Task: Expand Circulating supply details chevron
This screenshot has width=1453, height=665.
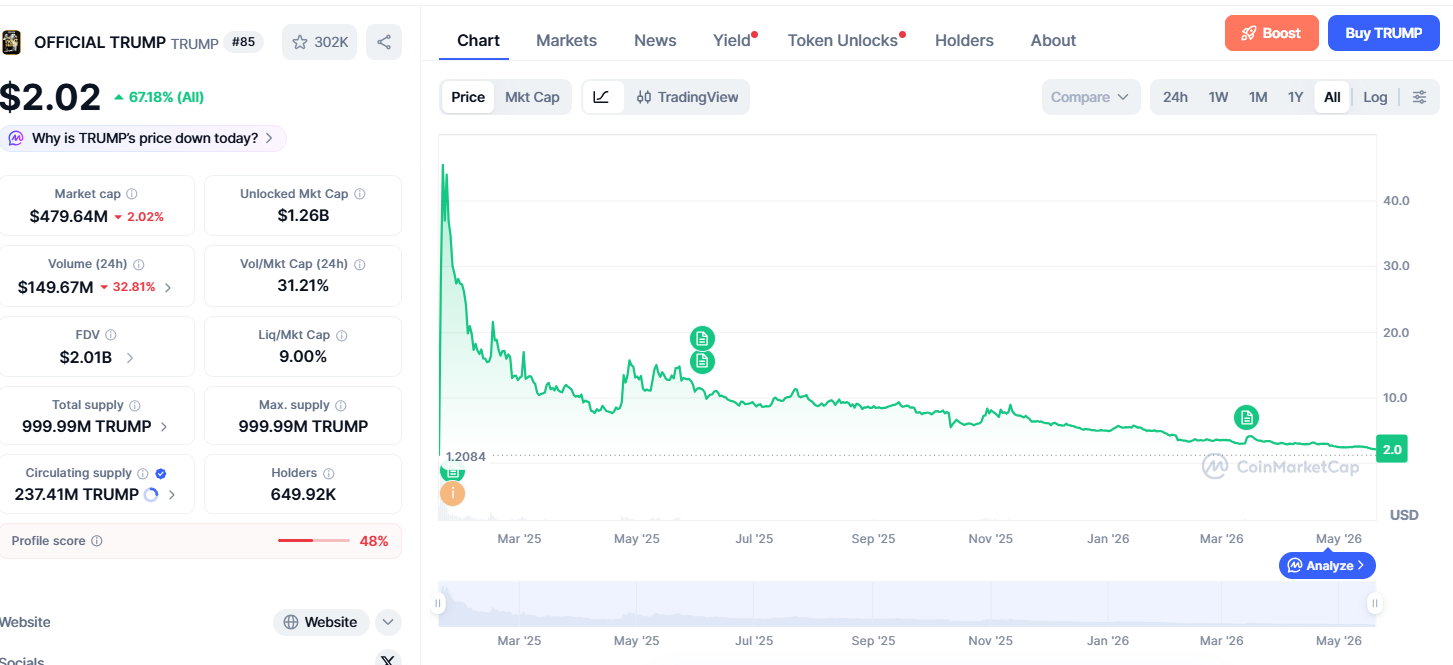Action: [x=172, y=494]
